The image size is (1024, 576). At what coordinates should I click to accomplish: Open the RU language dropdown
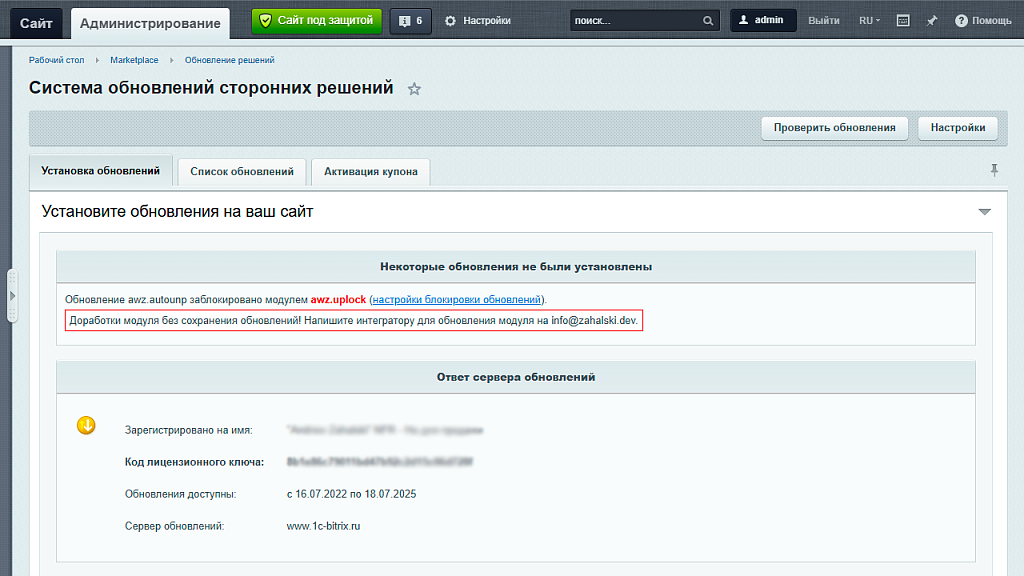[868, 20]
